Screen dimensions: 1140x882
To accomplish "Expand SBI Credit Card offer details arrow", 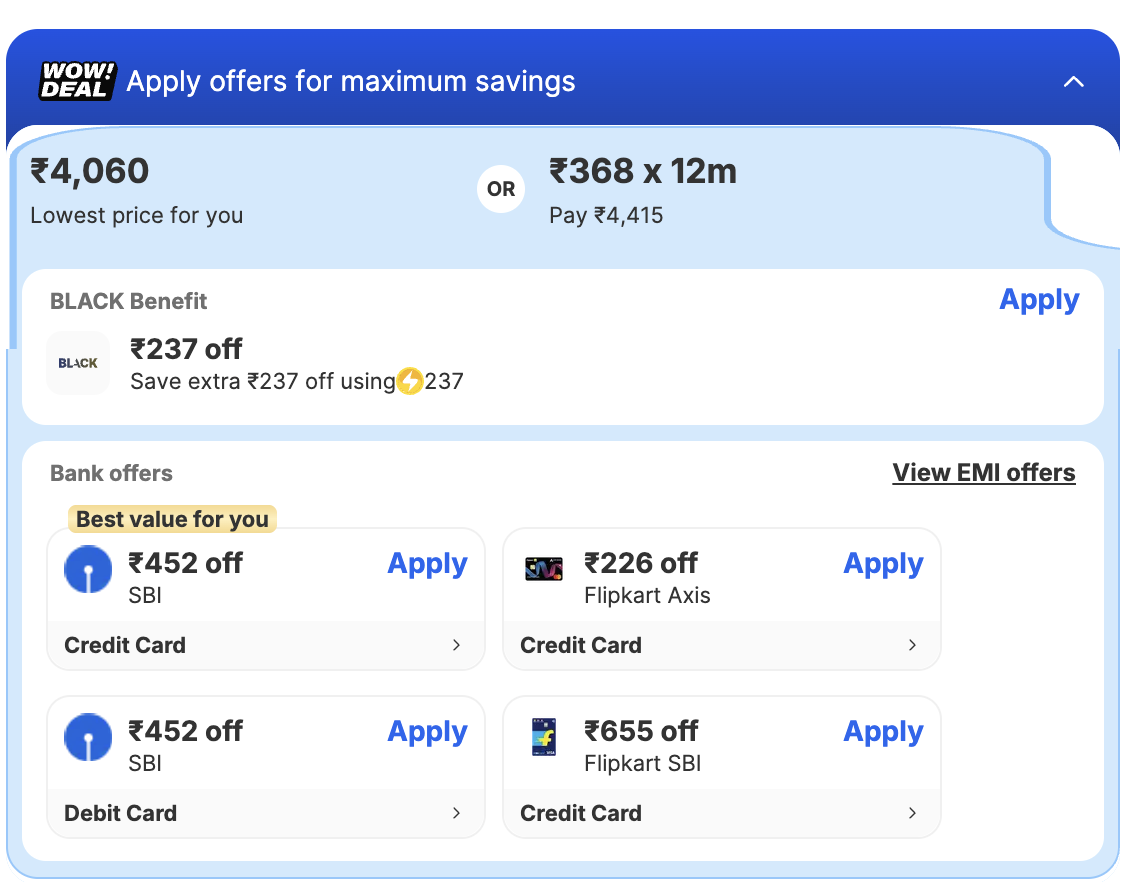I will click(456, 645).
